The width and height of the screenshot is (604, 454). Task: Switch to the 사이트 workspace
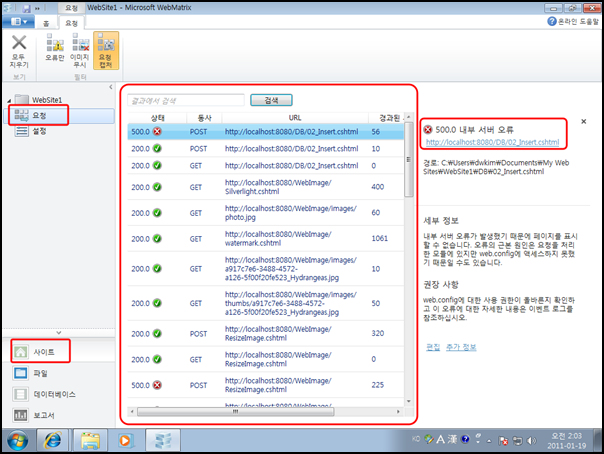[x=60, y=352]
